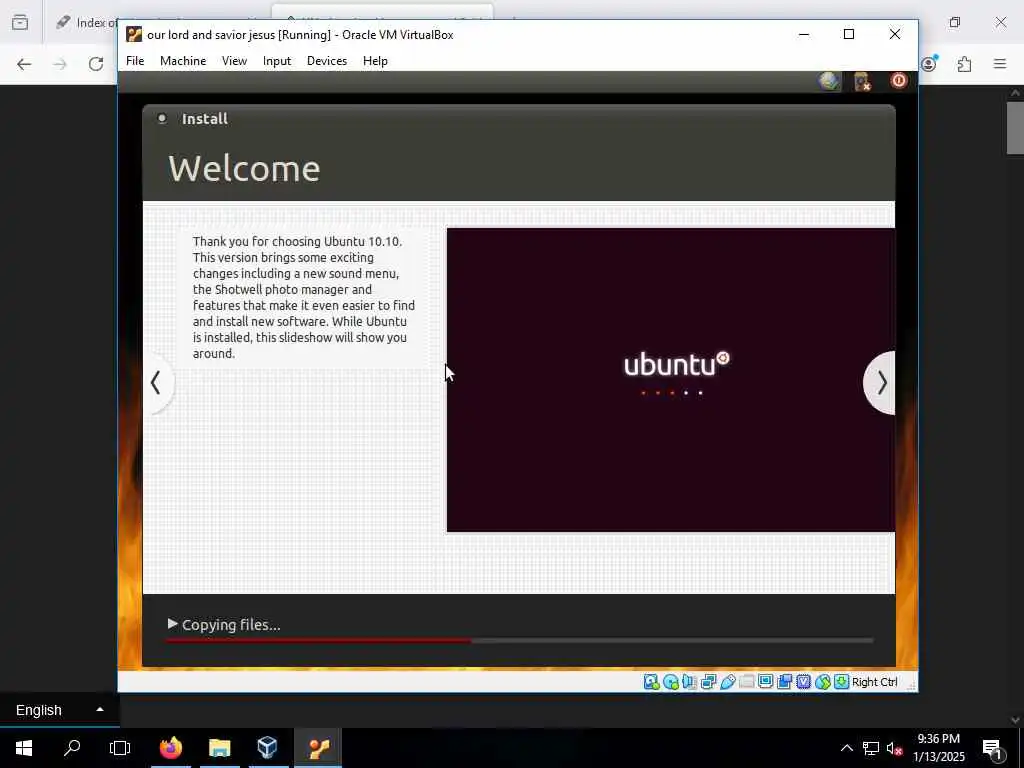This screenshot has width=1024, height=768.
Task: Open File Explorer from the taskbar
Action: tap(219, 748)
